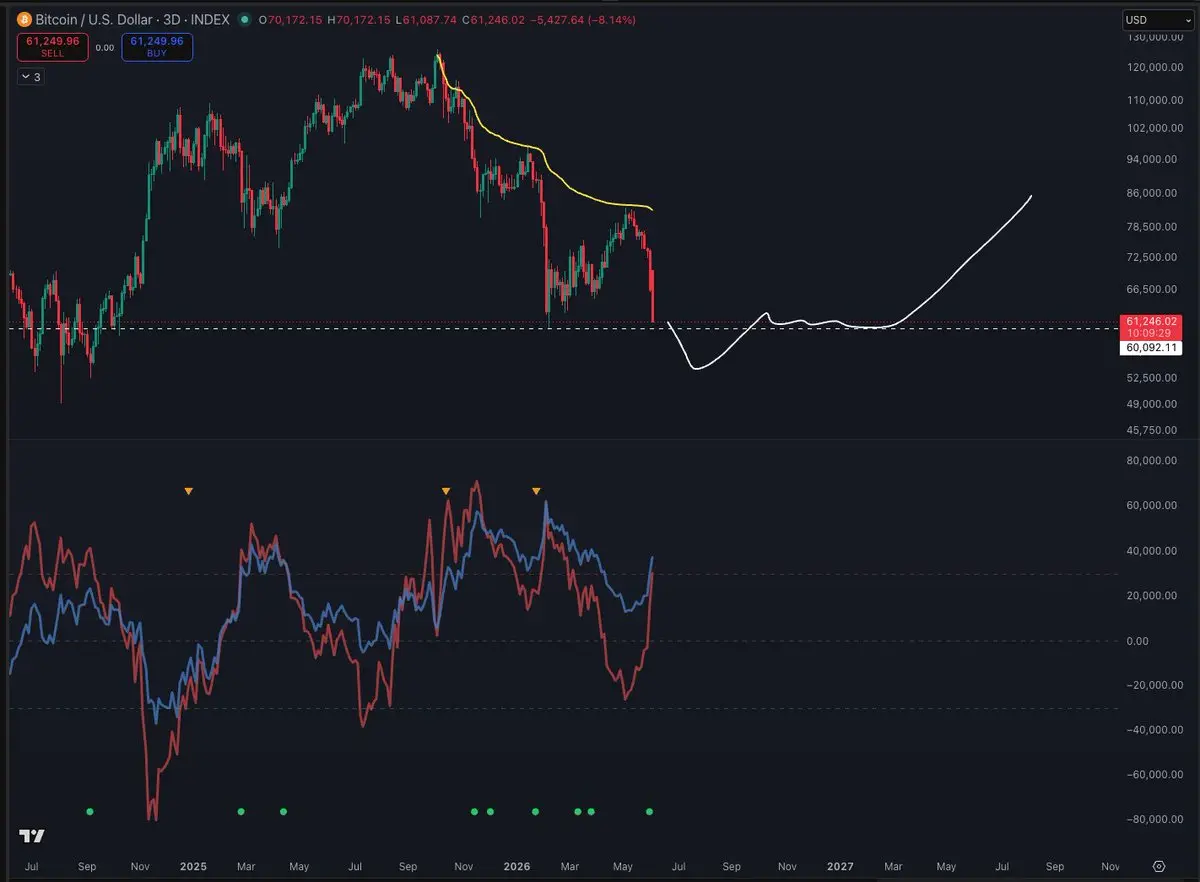Click the green market status dot
1200x882 pixels.
tap(246, 20)
